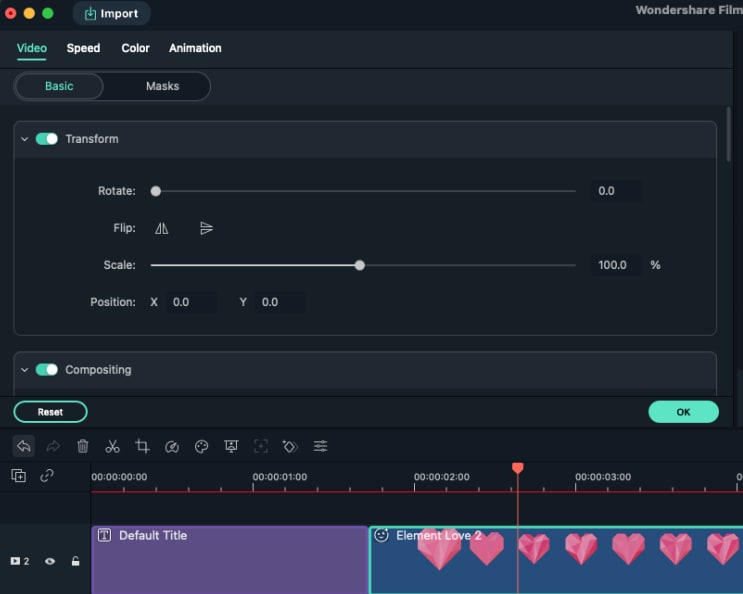Click the track 2 video icon
The height and width of the screenshot is (594, 743).
point(15,561)
